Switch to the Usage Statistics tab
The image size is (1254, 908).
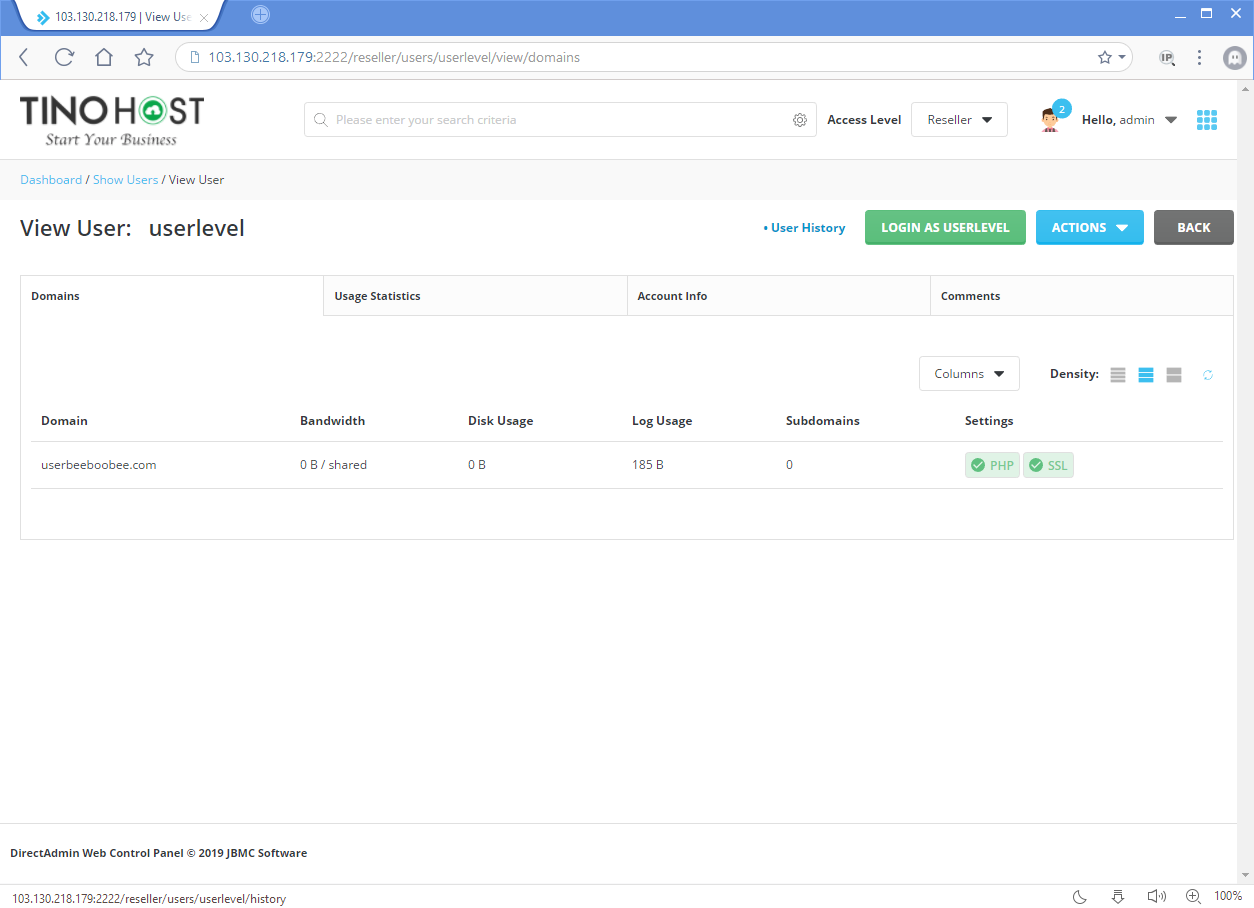377,295
